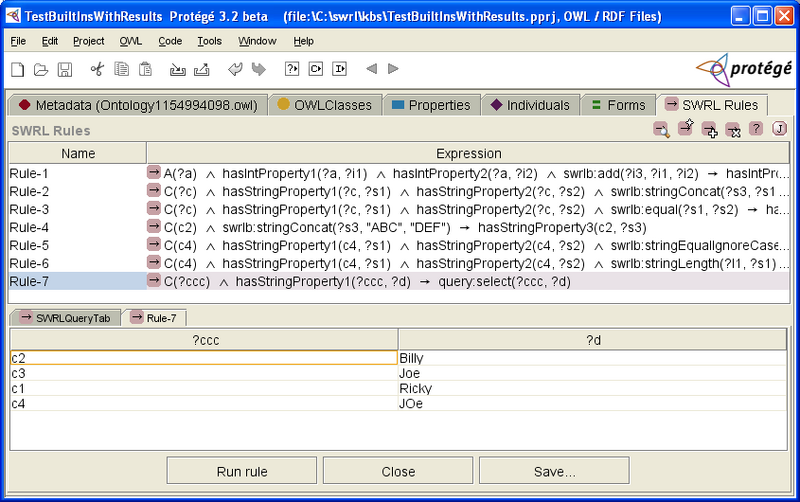Click the Close button below results
Image resolution: width=800 pixels, height=502 pixels.
click(398, 471)
